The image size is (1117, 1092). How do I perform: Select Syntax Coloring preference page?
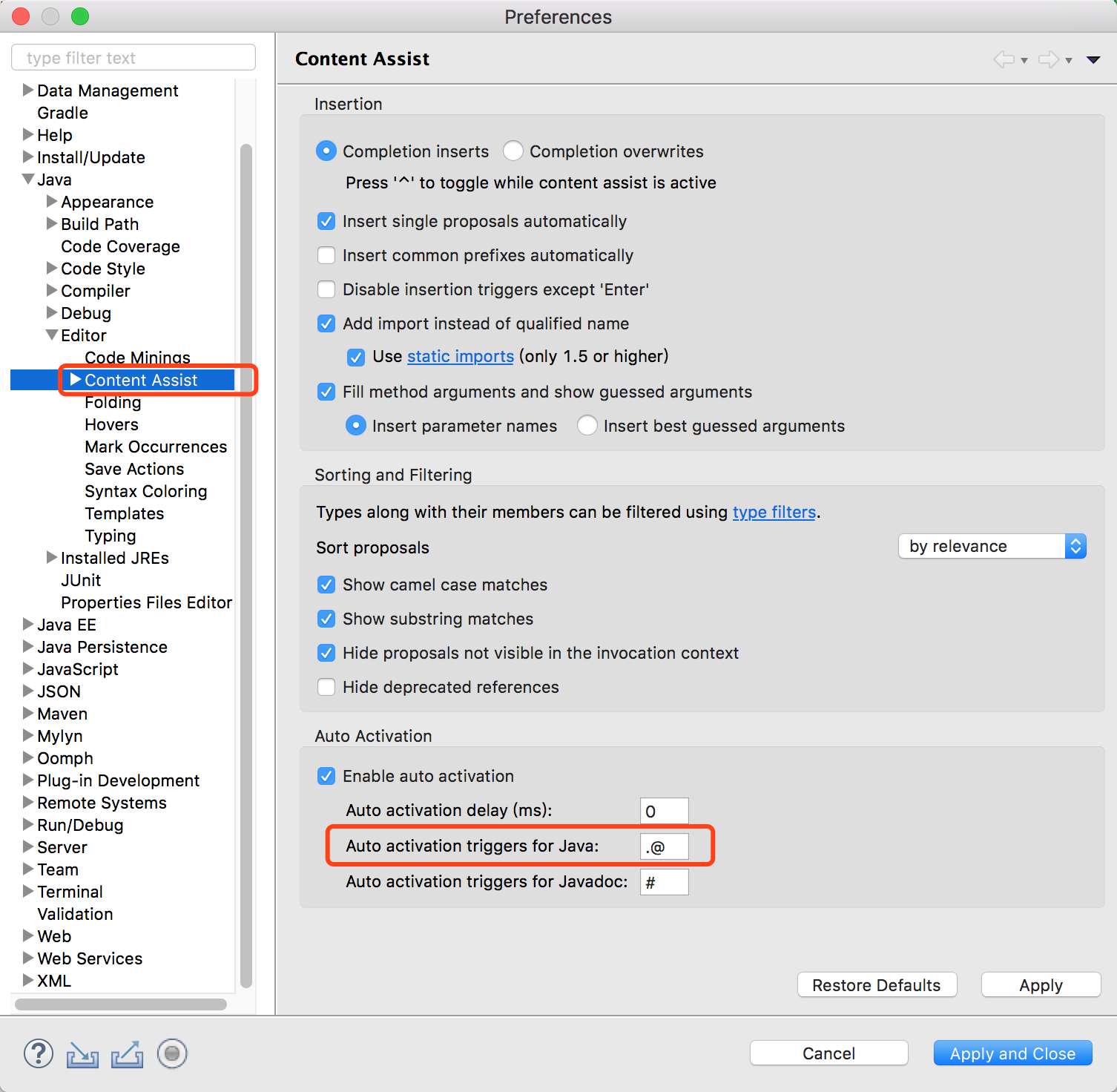tap(146, 491)
